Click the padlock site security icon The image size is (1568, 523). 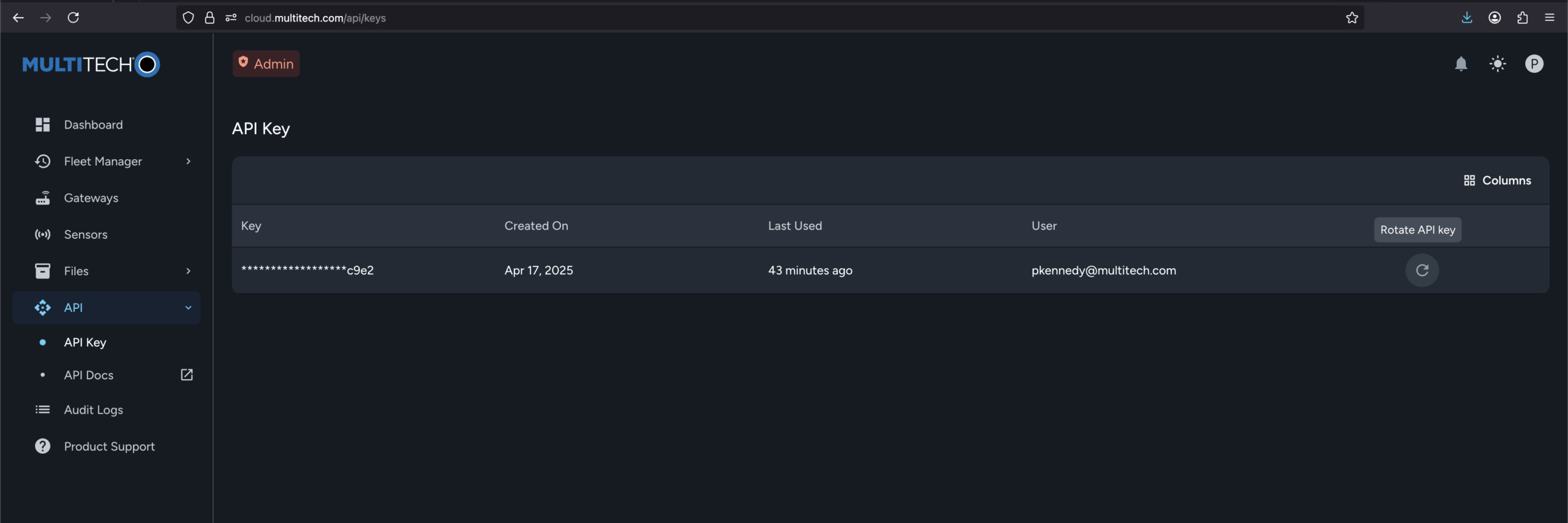(209, 18)
